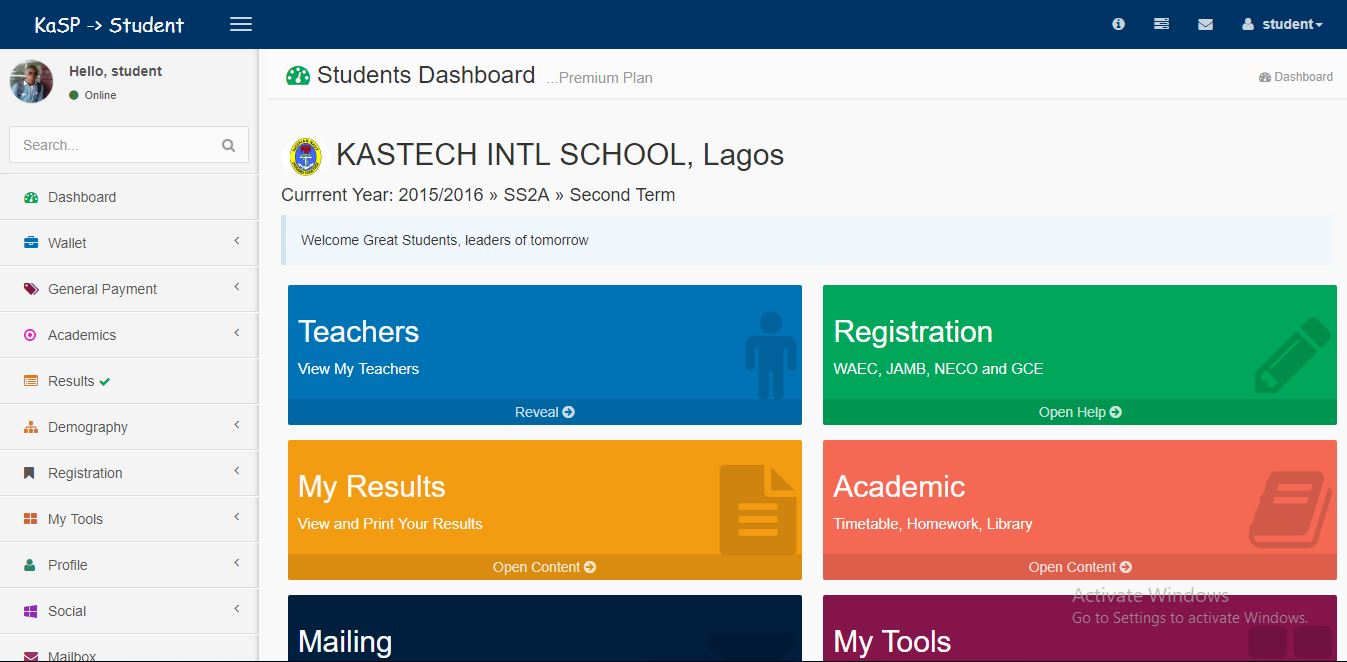Click the Demography sitemap icon
1347x662 pixels.
click(30, 427)
